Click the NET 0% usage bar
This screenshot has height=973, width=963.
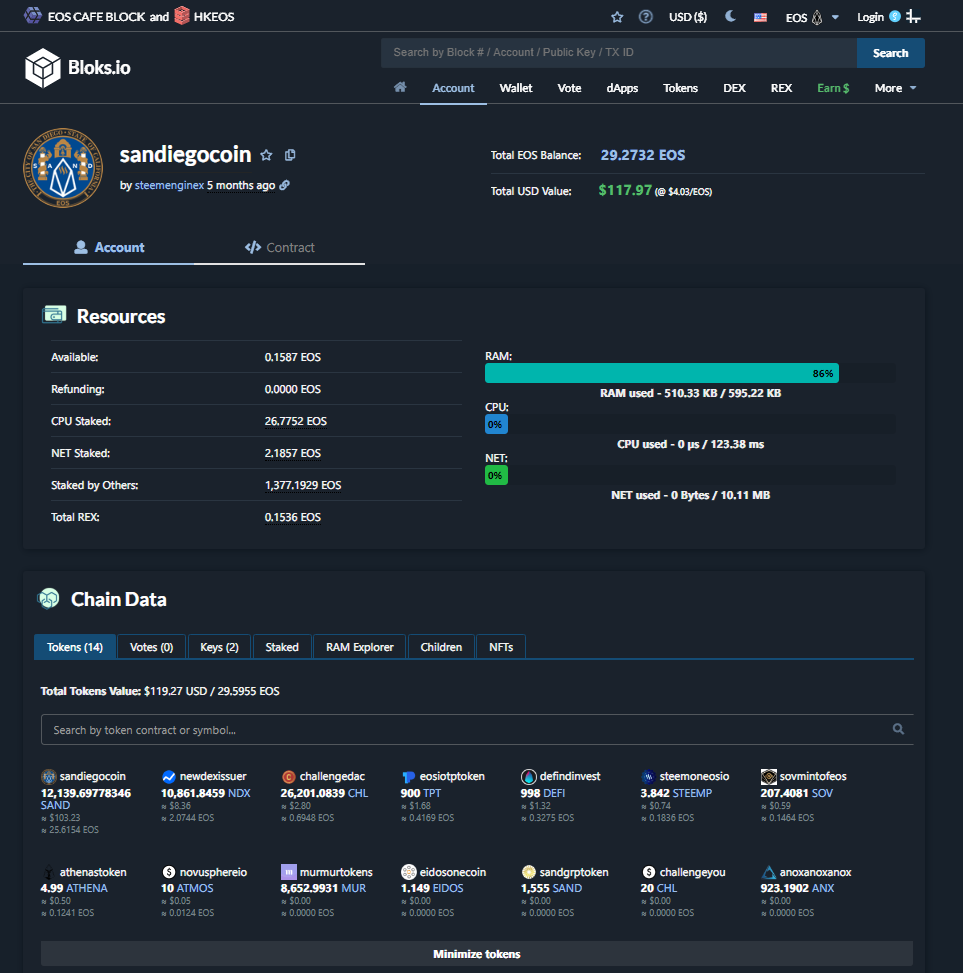pos(496,475)
